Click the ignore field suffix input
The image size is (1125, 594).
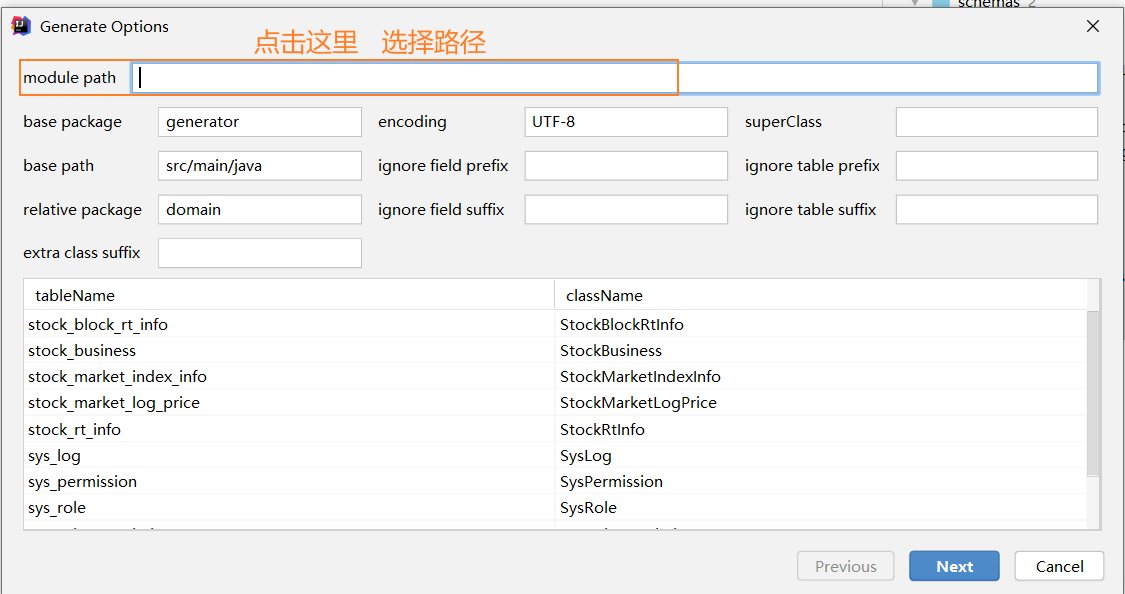626,209
